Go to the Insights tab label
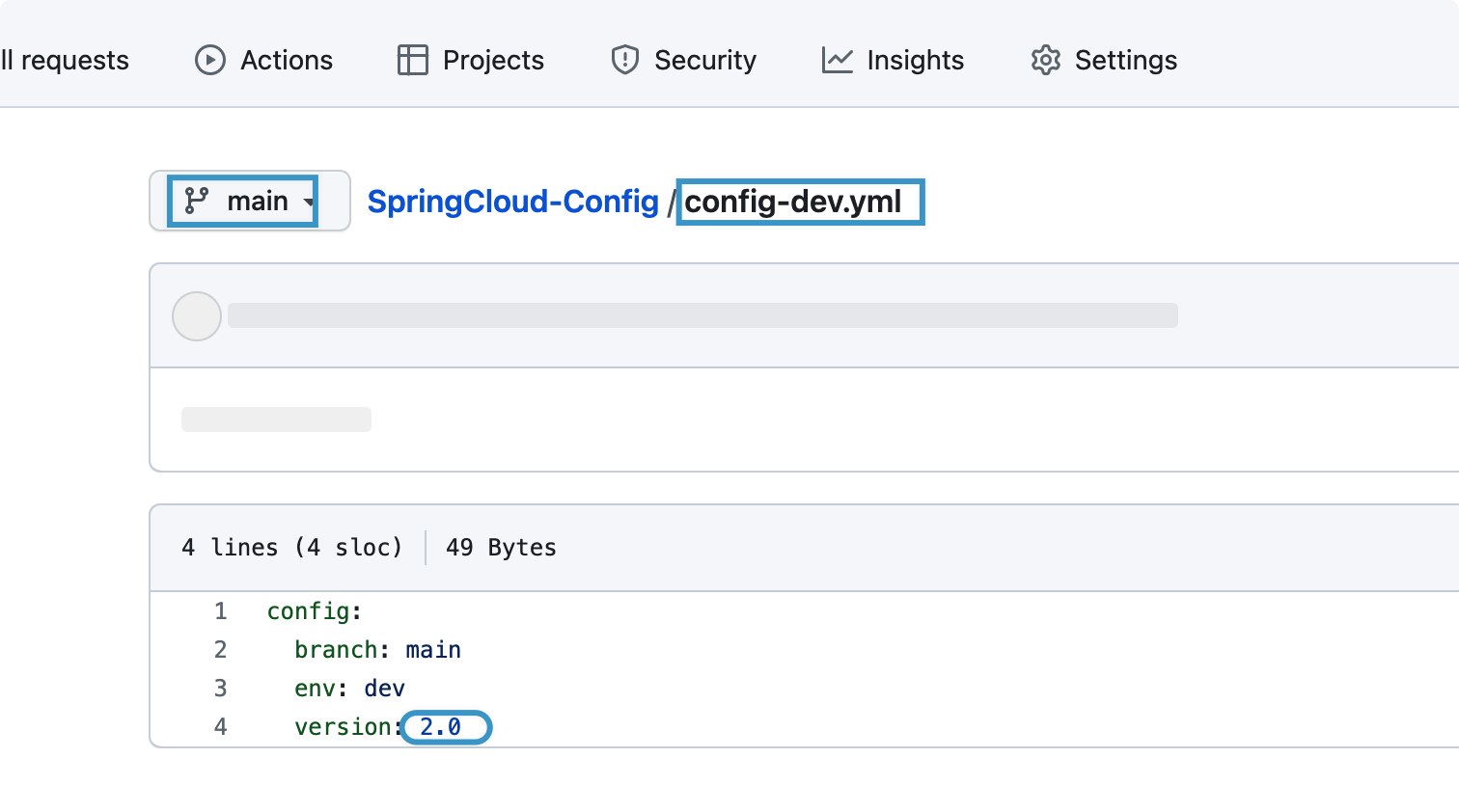Screen dimensions: 1459x812 pos(915,60)
